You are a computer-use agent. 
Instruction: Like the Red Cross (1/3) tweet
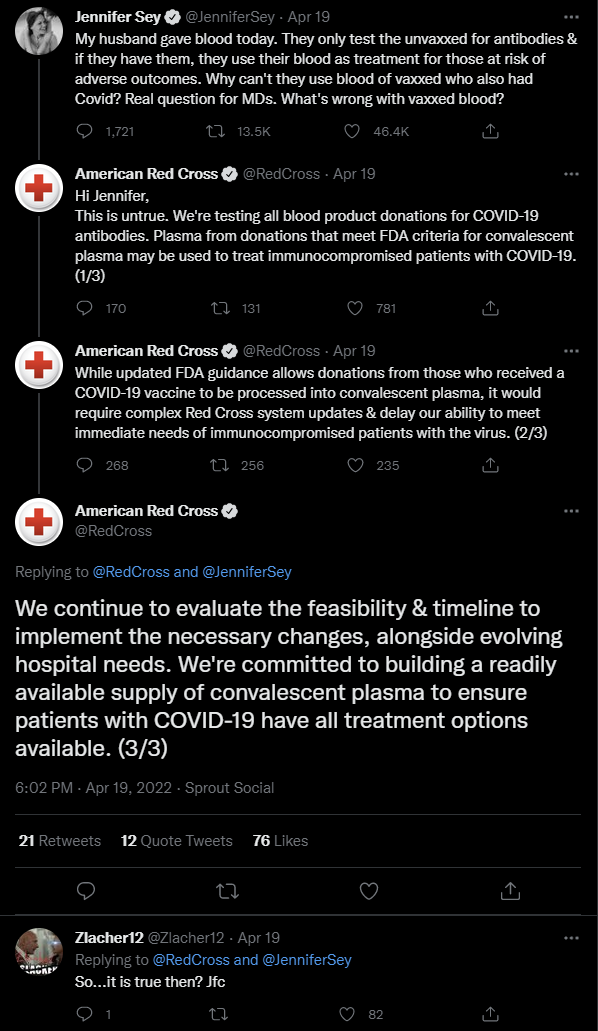[355, 308]
